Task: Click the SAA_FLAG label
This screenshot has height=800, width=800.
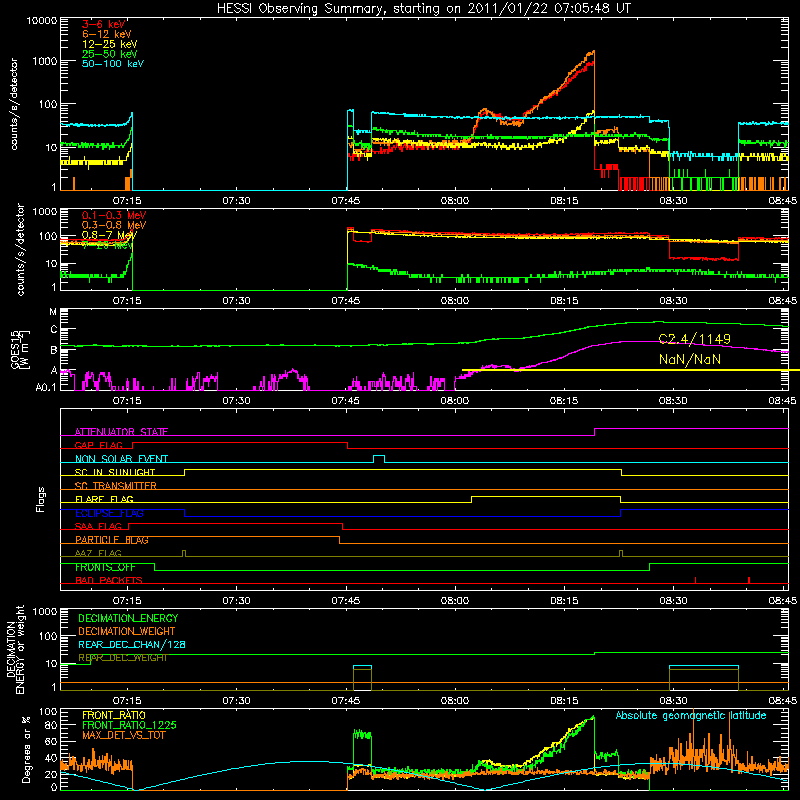Action: 98,526
